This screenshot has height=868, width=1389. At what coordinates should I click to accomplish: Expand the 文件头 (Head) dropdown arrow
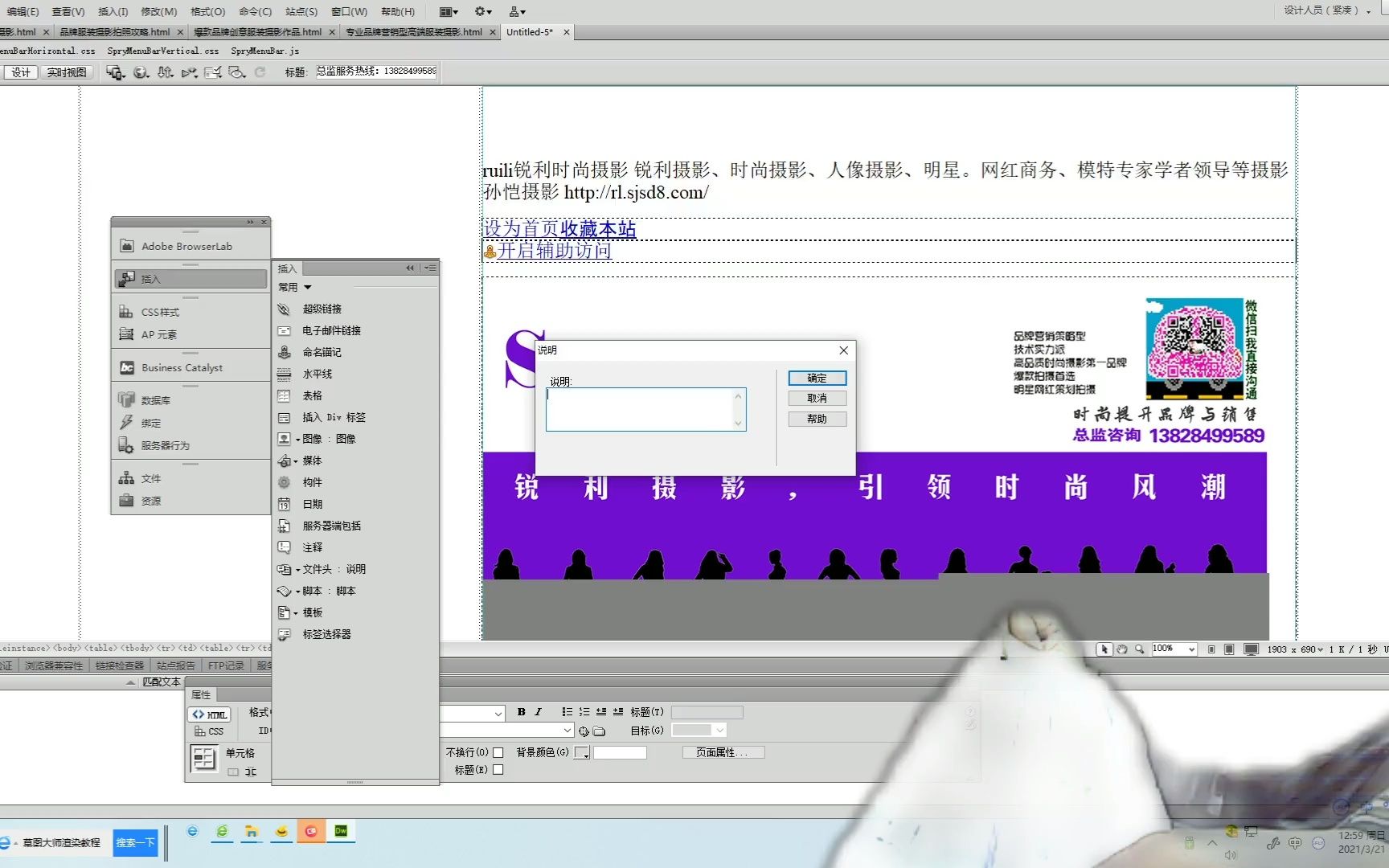[x=297, y=570]
